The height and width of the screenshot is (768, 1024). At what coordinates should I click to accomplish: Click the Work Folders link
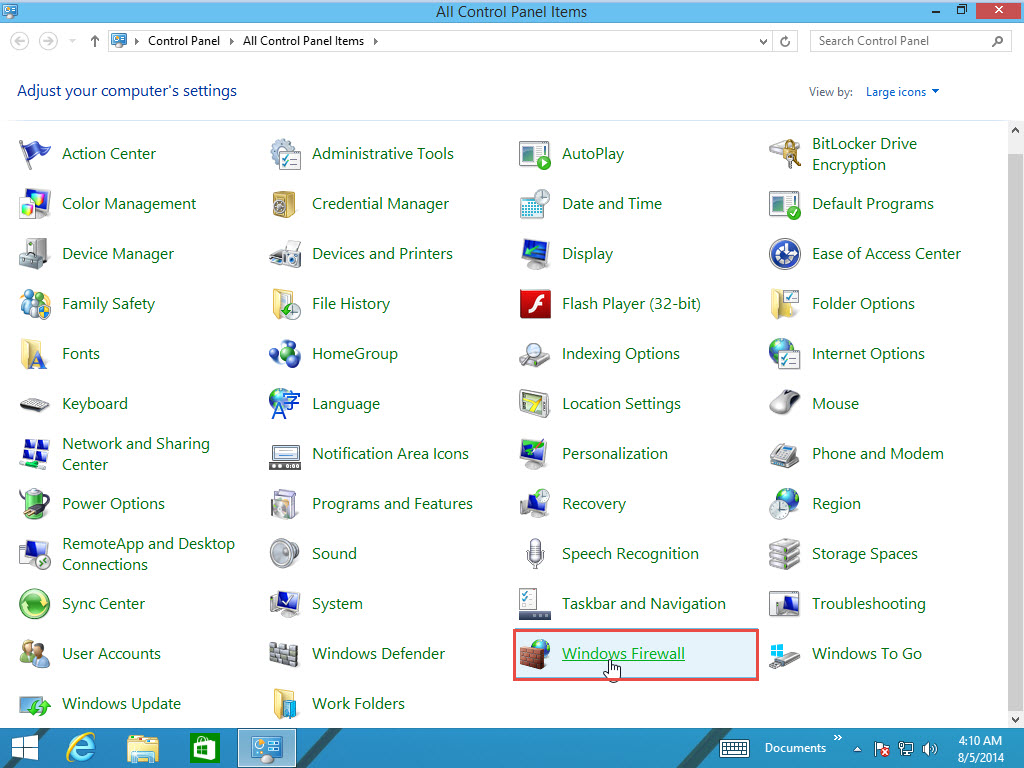click(358, 704)
